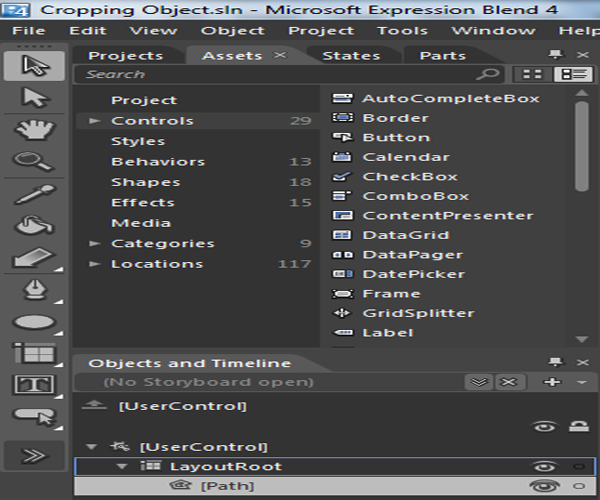The width and height of the screenshot is (600, 500).
Task: Open the Edit menu
Action: [x=88, y=31]
